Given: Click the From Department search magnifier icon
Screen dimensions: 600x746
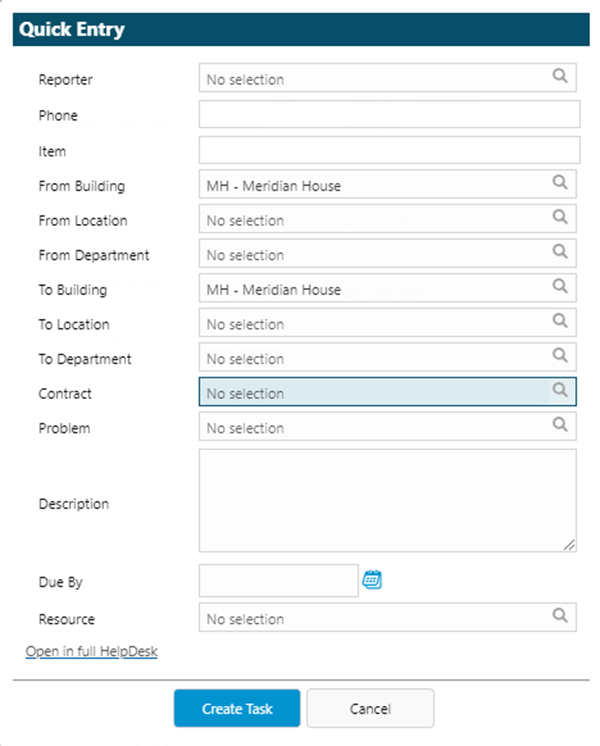Looking at the screenshot, I should (561, 252).
